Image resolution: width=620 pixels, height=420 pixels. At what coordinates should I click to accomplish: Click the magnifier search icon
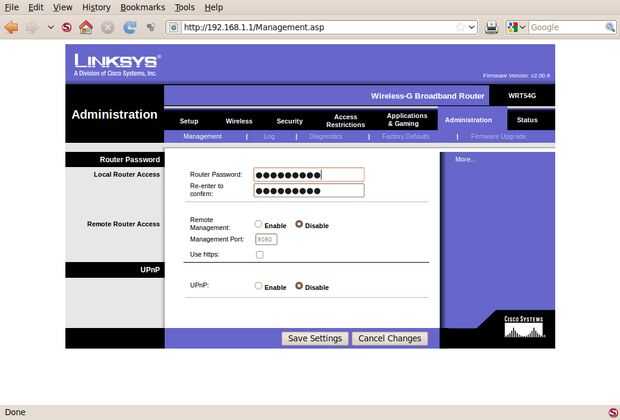(610, 27)
